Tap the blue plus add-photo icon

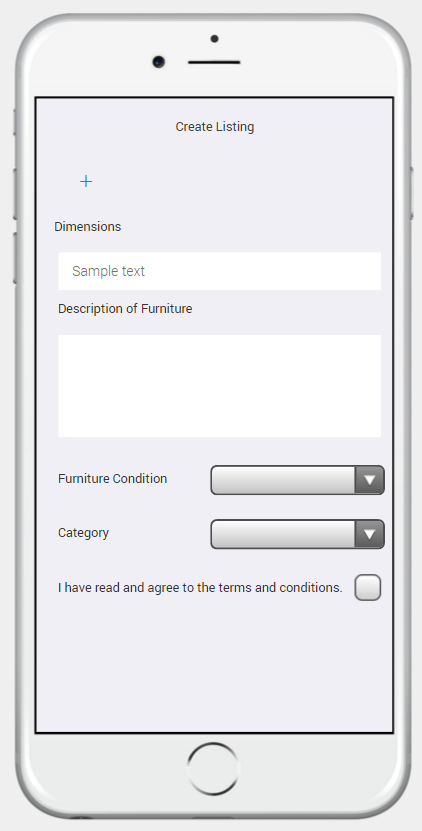point(86,181)
